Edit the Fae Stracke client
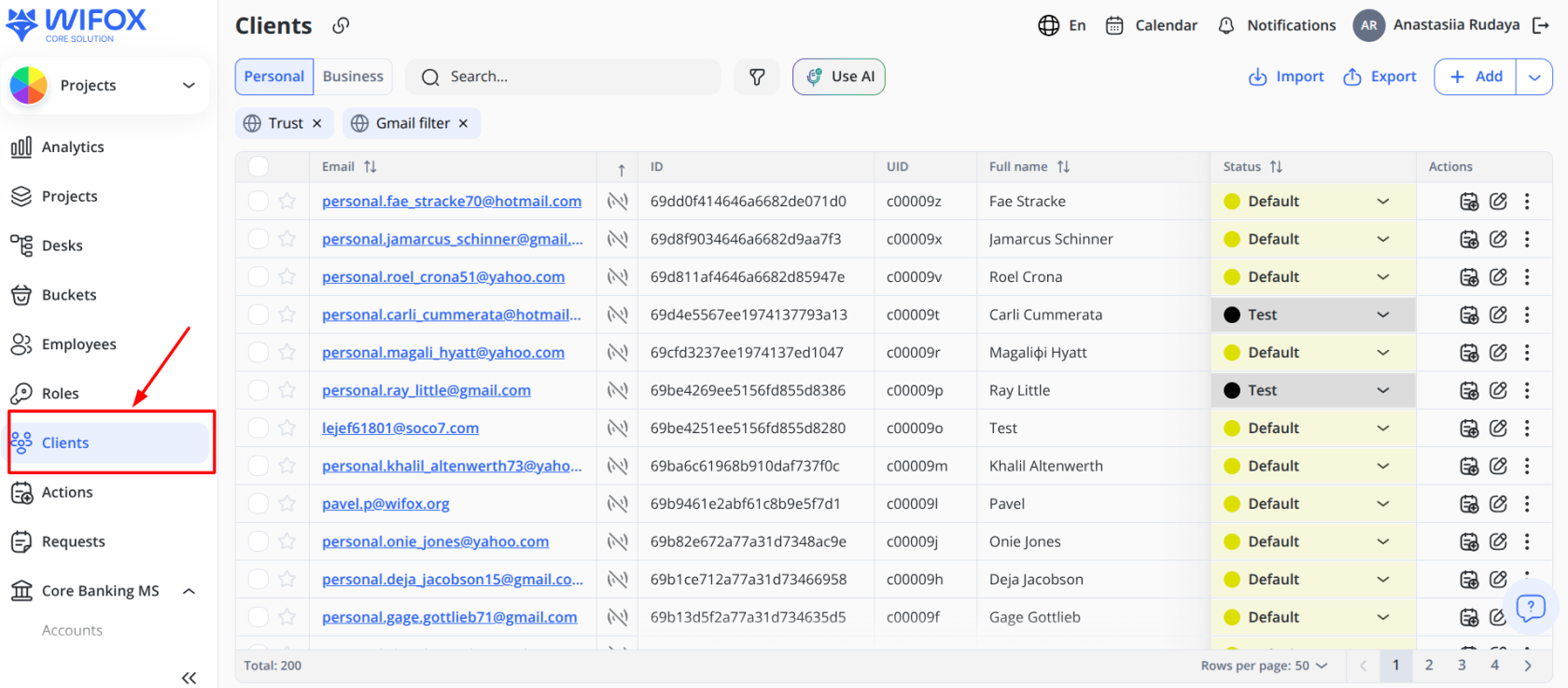1568x688 pixels. (x=1498, y=201)
